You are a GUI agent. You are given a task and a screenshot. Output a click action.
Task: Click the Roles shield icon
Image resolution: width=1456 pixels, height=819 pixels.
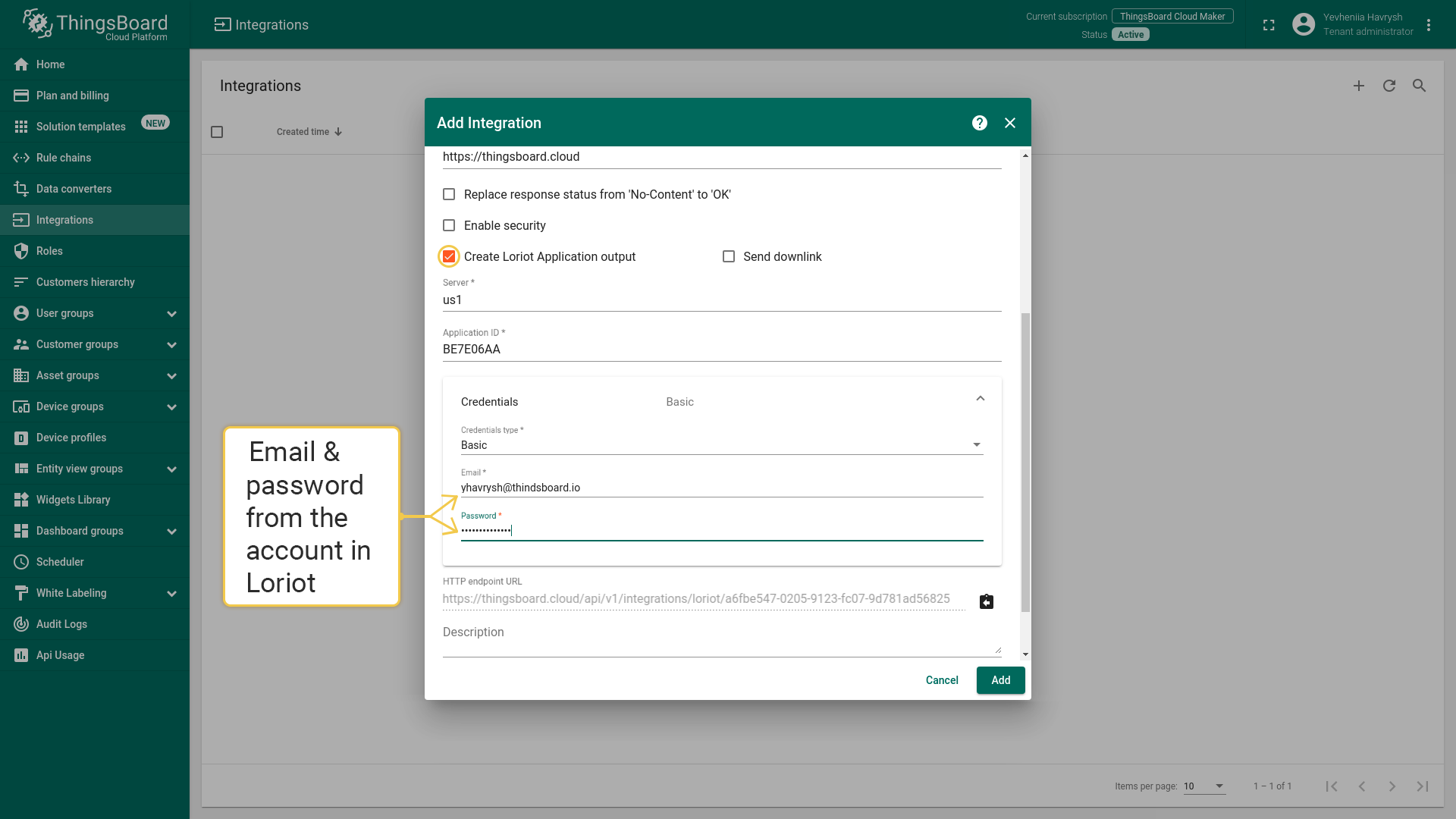[x=21, y=251]
